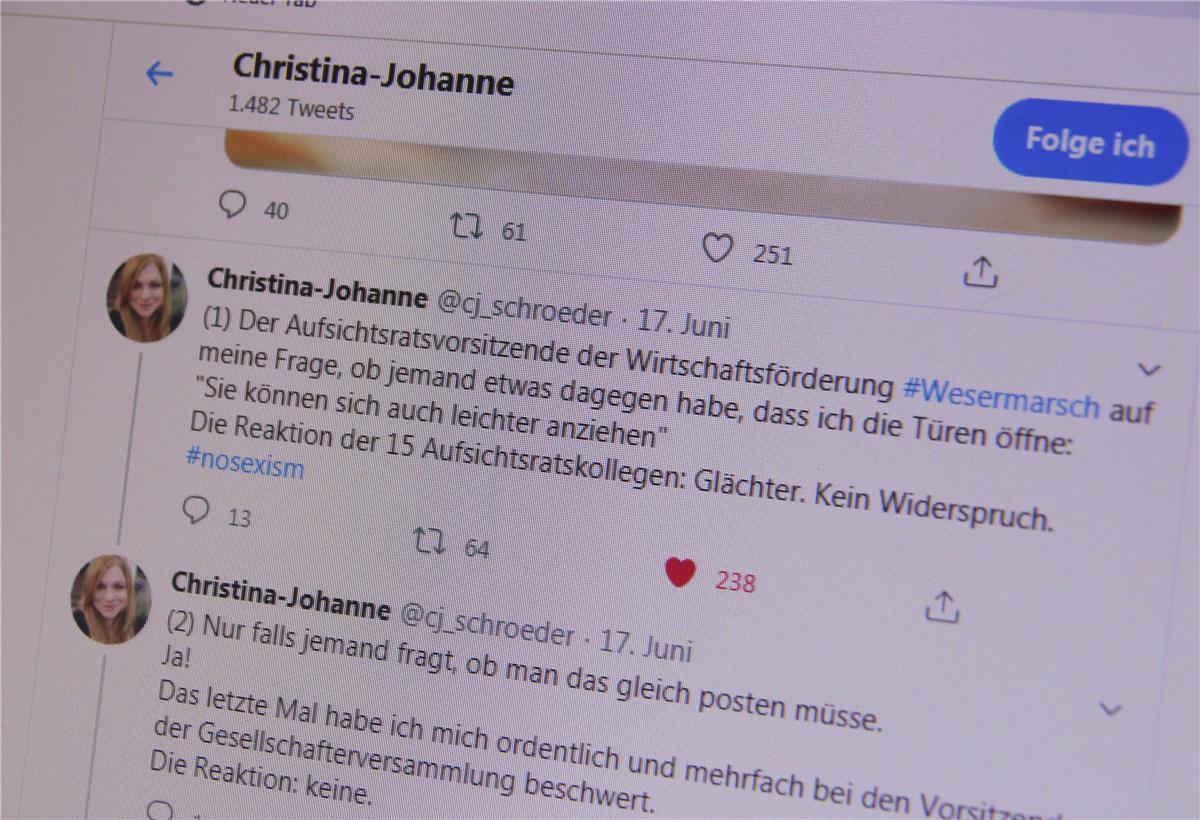Open Christina-Johanne name on the second tweet

(x=280, y=593)
